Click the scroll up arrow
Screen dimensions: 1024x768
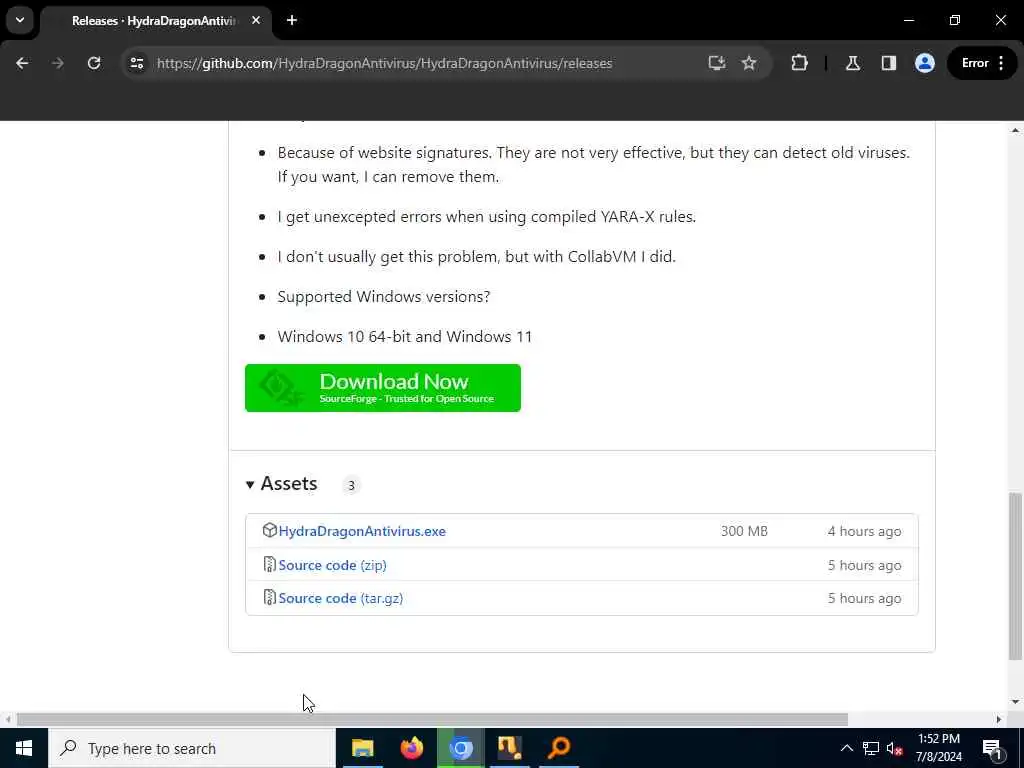click(1015, 130)
